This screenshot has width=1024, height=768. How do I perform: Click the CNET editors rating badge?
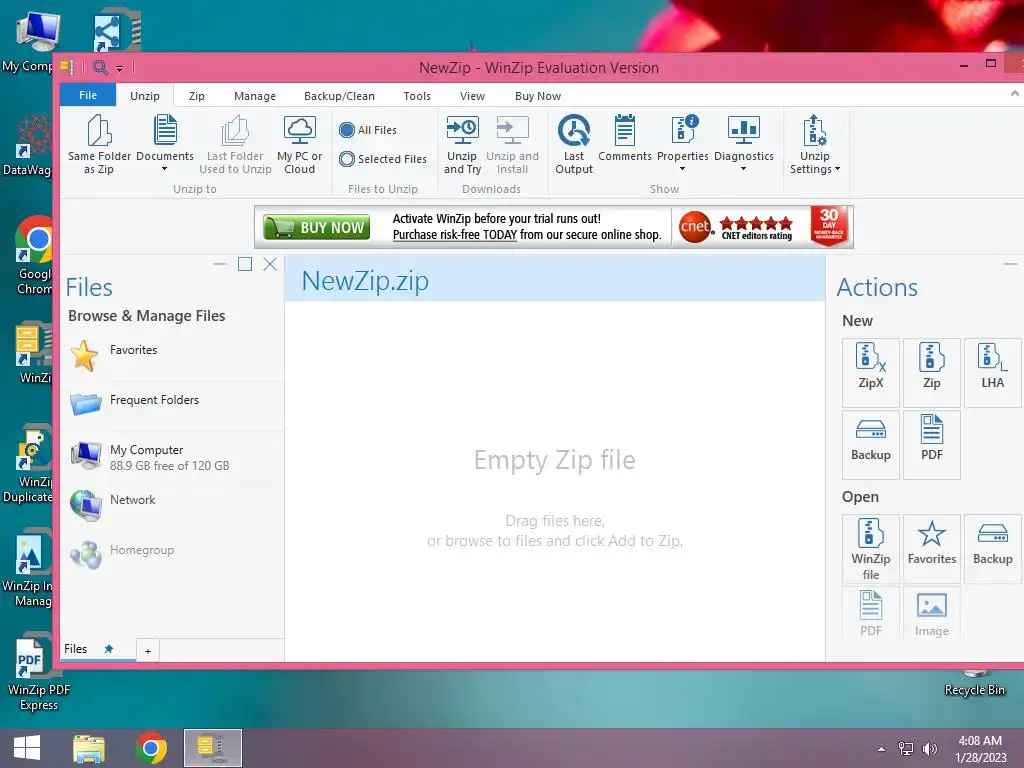tap(737, 227)
